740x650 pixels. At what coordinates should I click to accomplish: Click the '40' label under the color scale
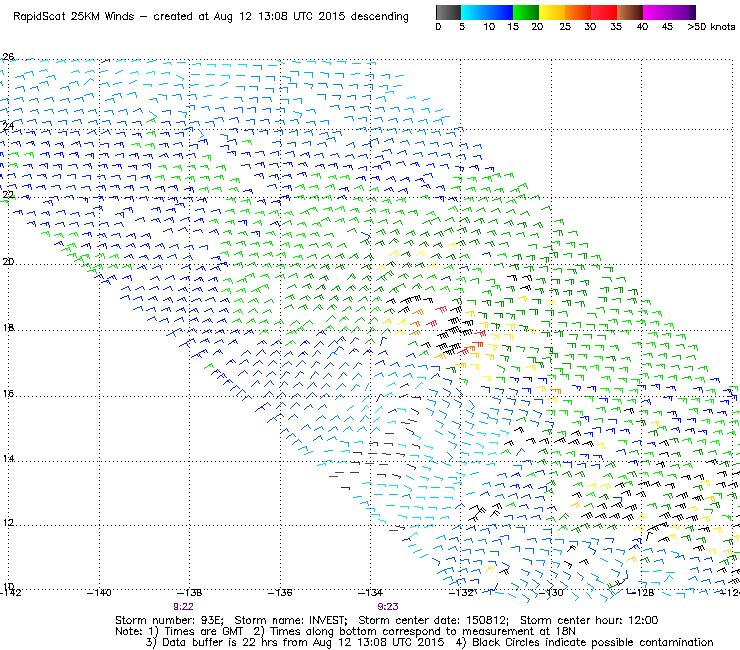642,27
